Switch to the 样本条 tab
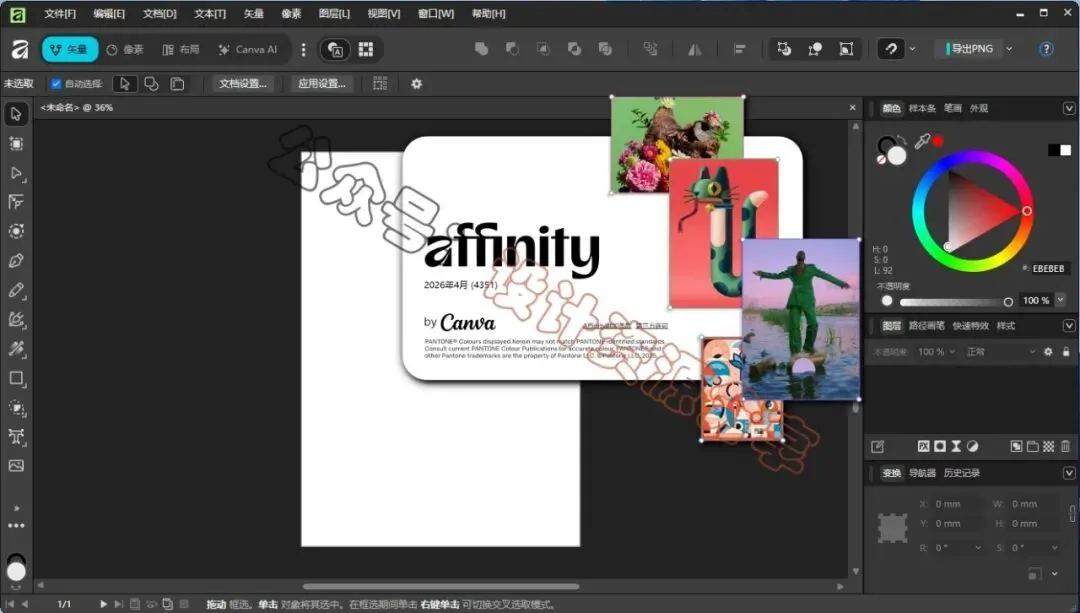Screen dimensions: 1080x613 (x=922, y=108)
